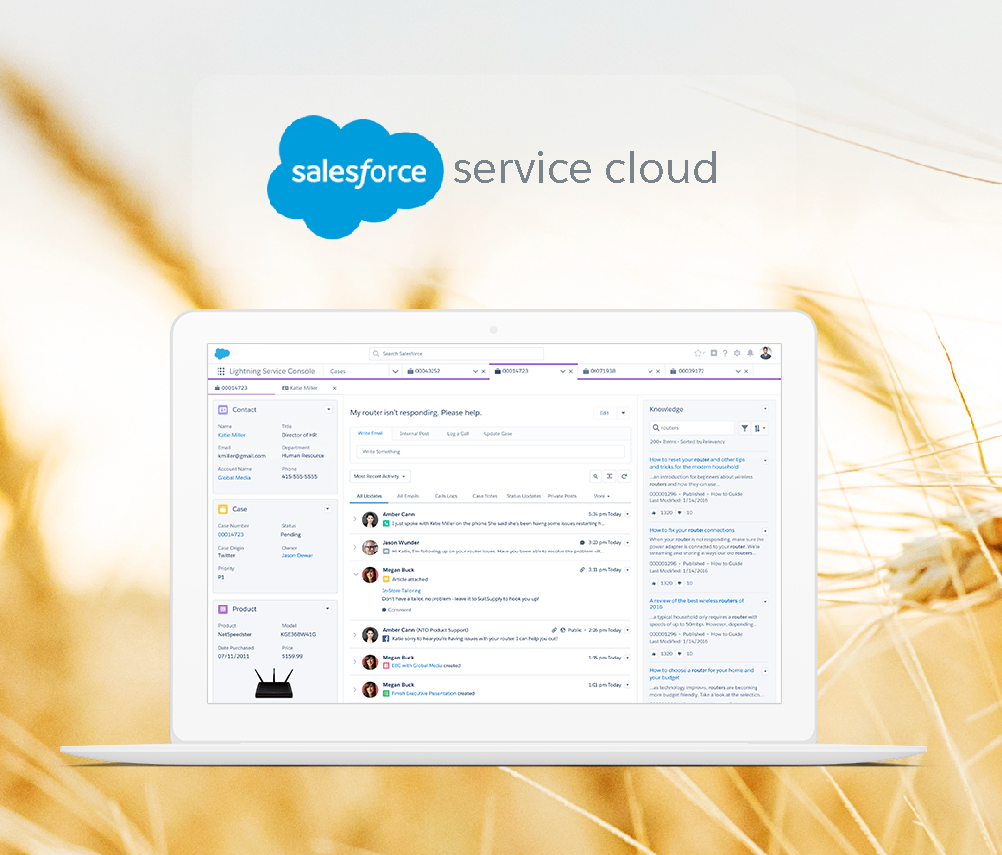Open the InStore Tailoring article link
Viewport: 1002px width, 855px height.
pyautogui.click(x=401, y=591)
